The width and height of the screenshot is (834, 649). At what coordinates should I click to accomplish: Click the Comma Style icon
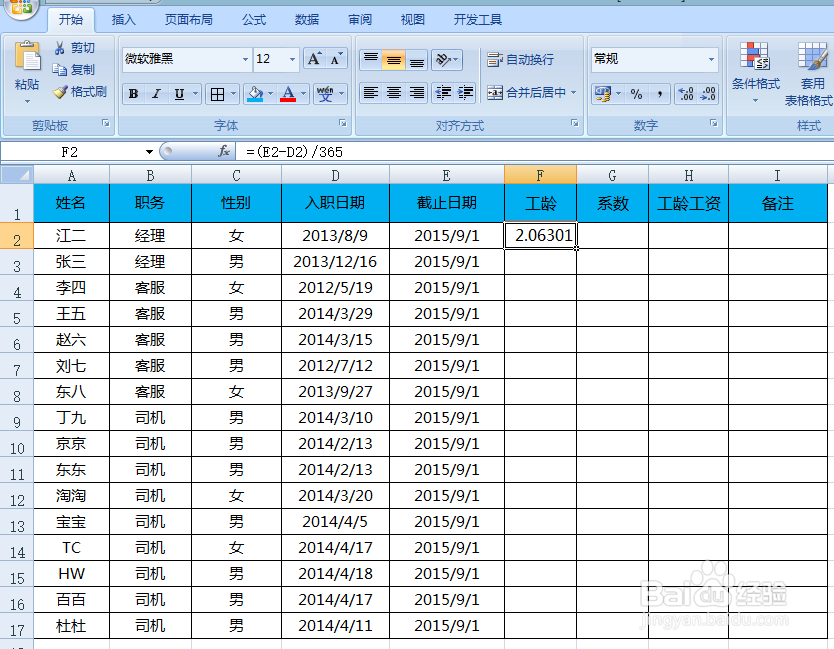coord(661,95)
